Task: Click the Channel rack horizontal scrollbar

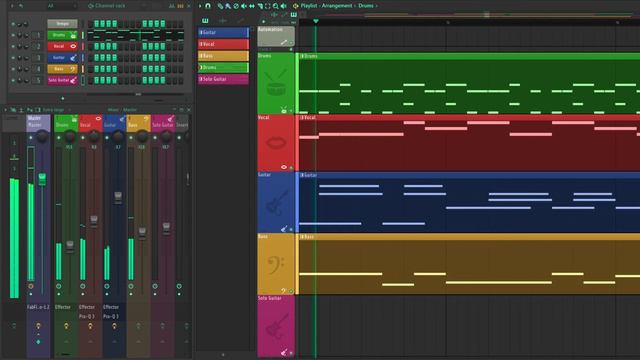Action: pyautogui.click(x=138, y=94)
